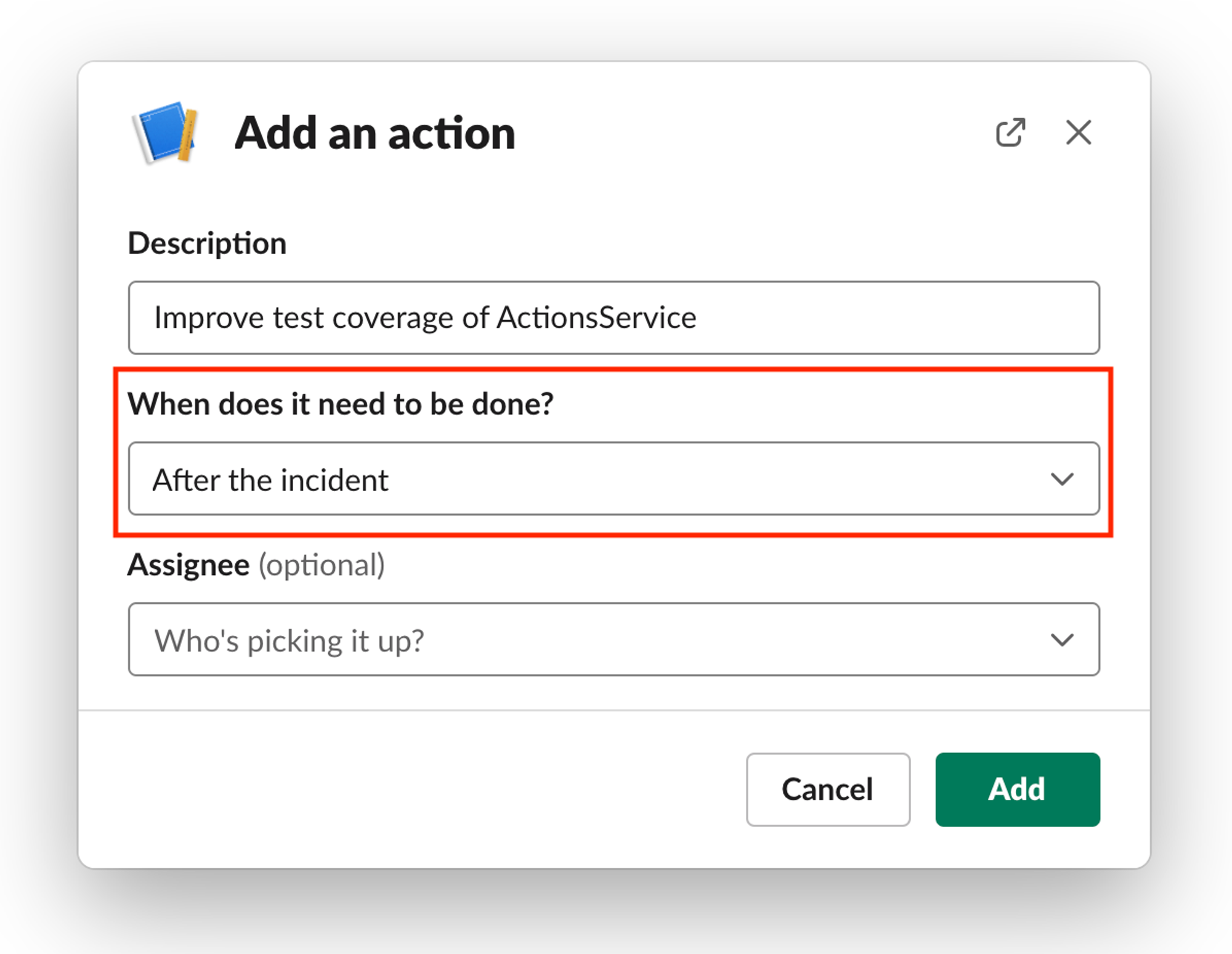Click empty space right of description text
The height and width of the screenshot is (954, 1232).
click(x=893, y=318)
